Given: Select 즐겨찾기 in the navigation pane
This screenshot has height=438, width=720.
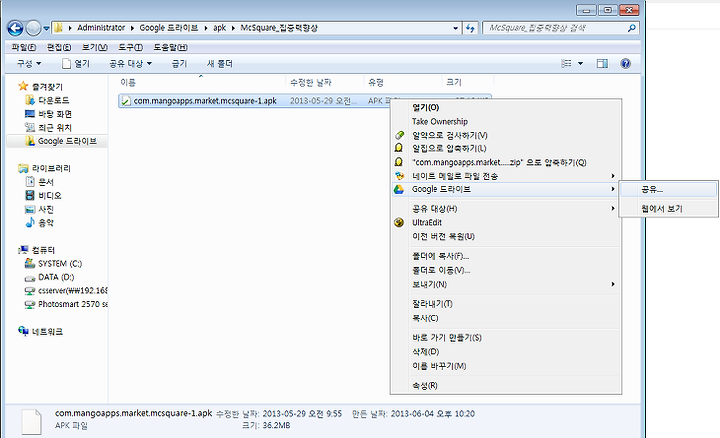Looking at the screenshot, I should click(x=40, y=86).
